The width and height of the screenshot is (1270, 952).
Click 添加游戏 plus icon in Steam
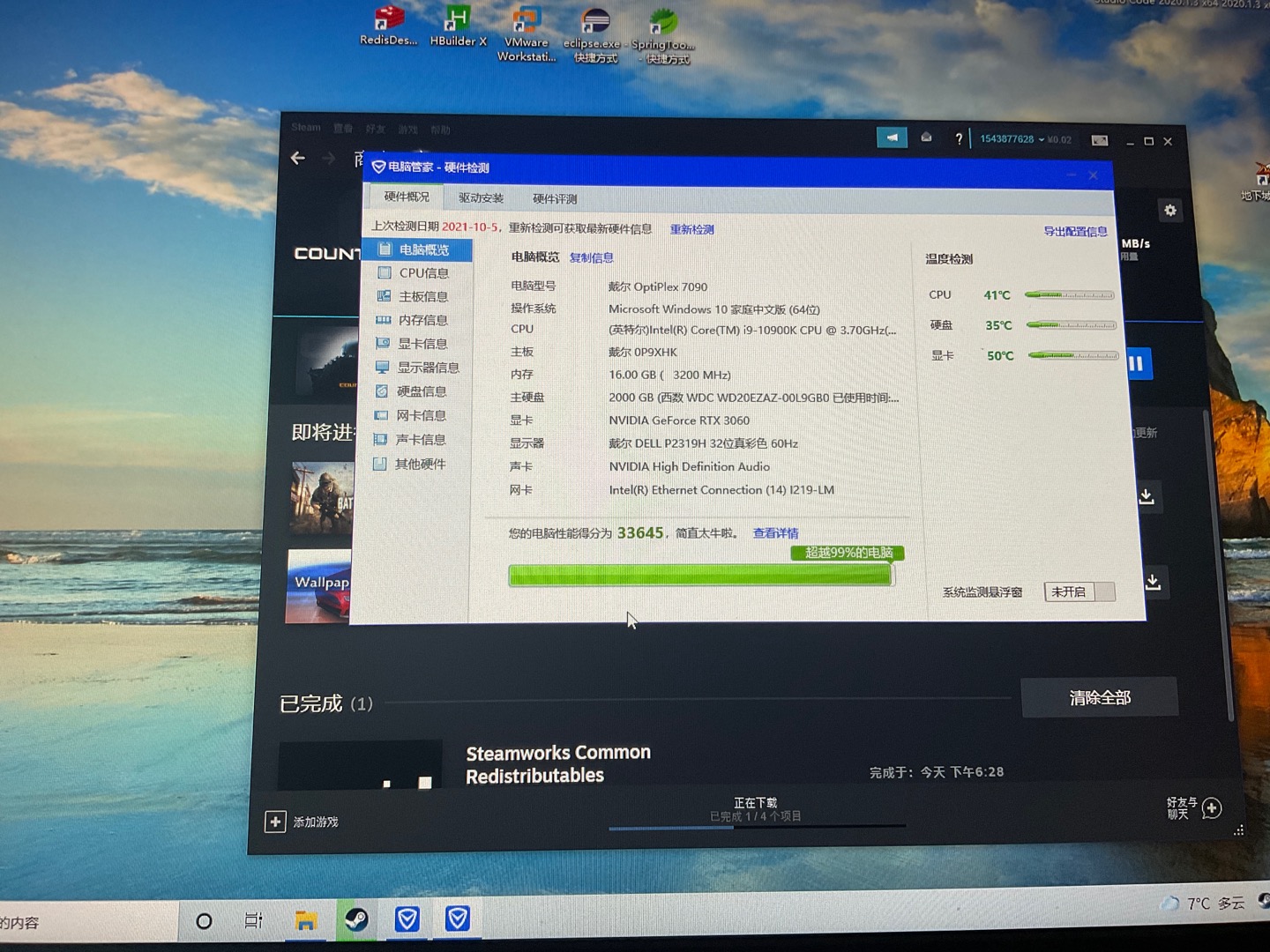[275, 822]
